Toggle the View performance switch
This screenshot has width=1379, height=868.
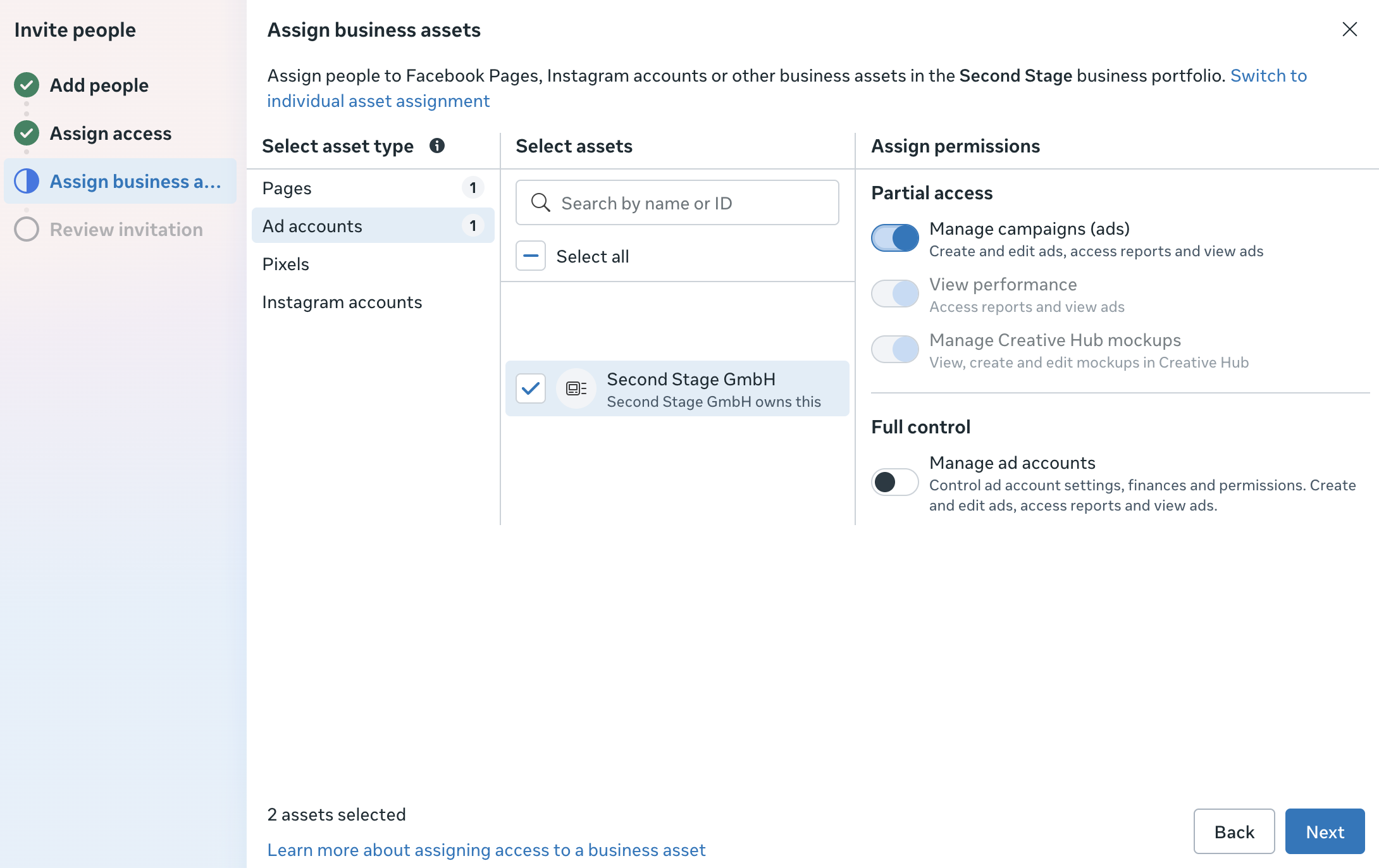[895, 294]
